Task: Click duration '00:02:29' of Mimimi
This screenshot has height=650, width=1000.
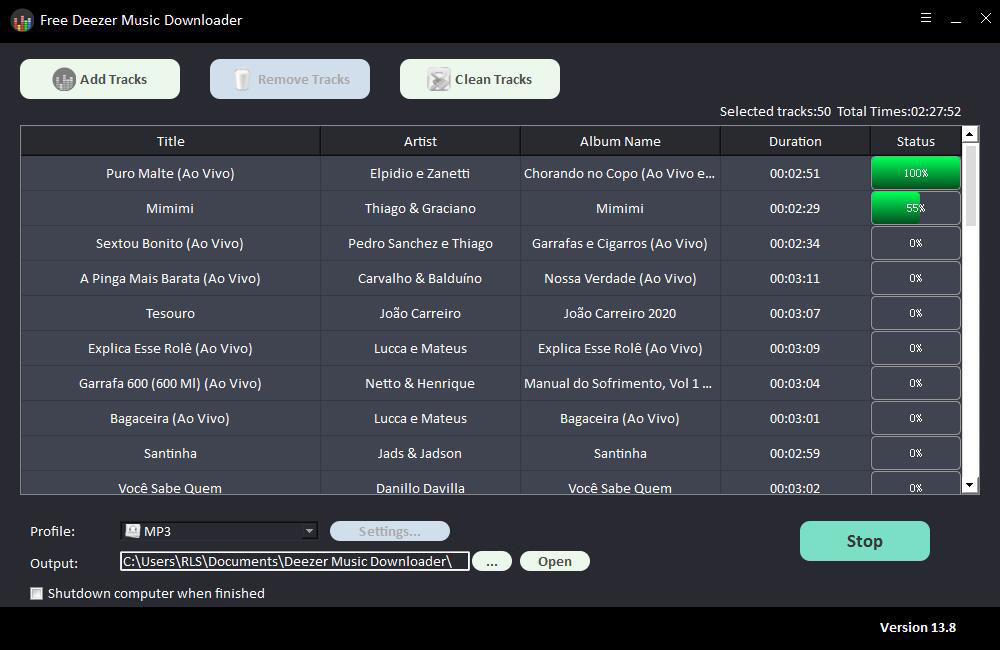Action: (795, 209)
